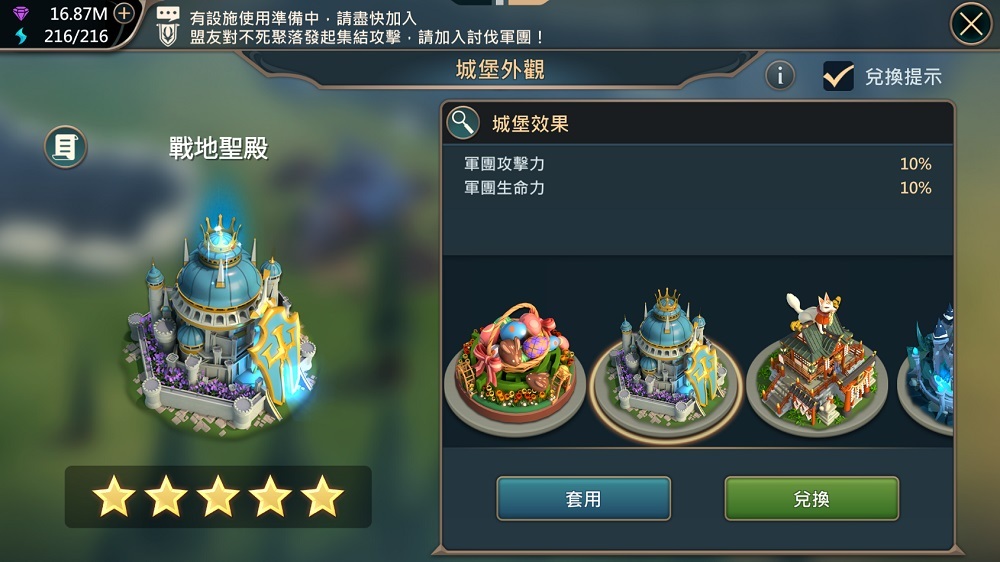Select the partially visible ice crystal skin
This screenshot has width=1000, height=562.
click(x=926, y=367)
